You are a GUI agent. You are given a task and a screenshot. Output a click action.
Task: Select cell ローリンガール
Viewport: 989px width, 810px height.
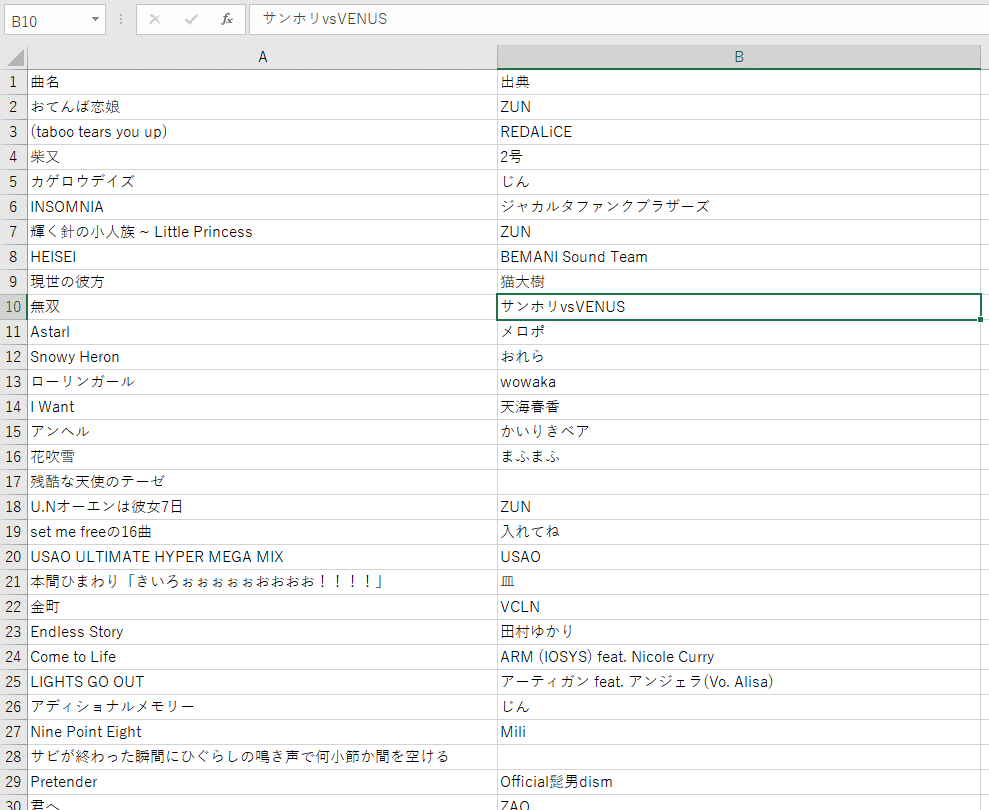262,382
